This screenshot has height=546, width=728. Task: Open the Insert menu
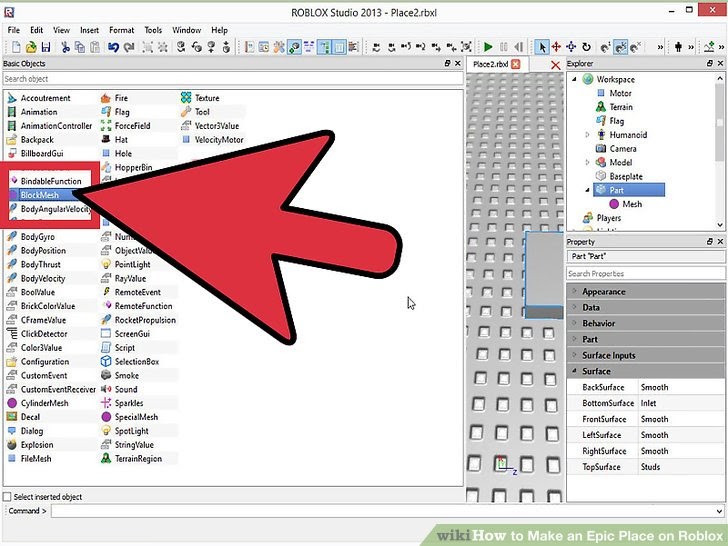tap(89, 30)
